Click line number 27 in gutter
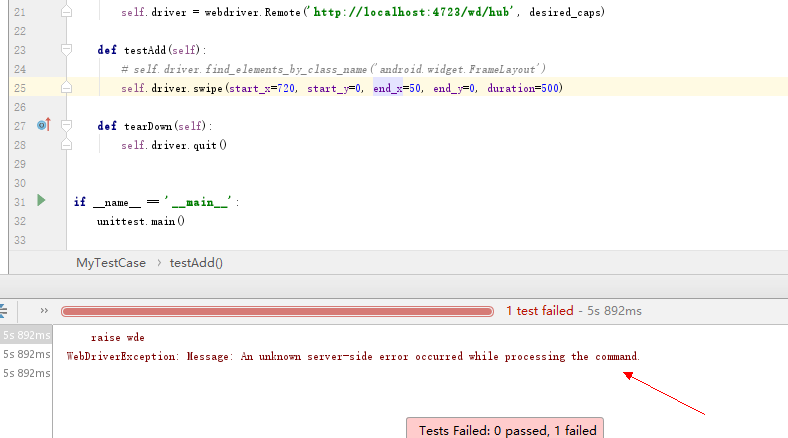The height and width of the screenshot is (438, 788). pyautogui.click(x=20, y=126)
